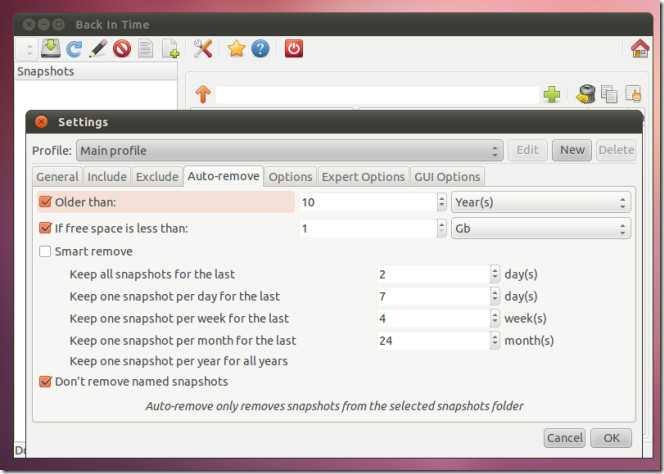Click the orange up-arrow parent folder icon
The height and width of the screenshot is (474, 664).
(x=203, y=94)
